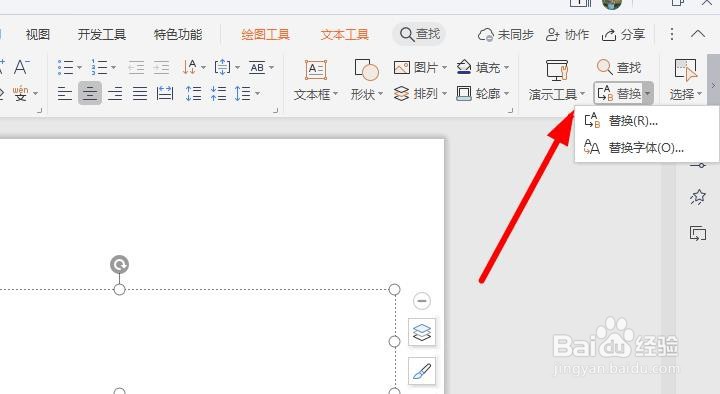Decrease font size with A- icon
Screen dimensions: 720x394
(x=21, y=67)
